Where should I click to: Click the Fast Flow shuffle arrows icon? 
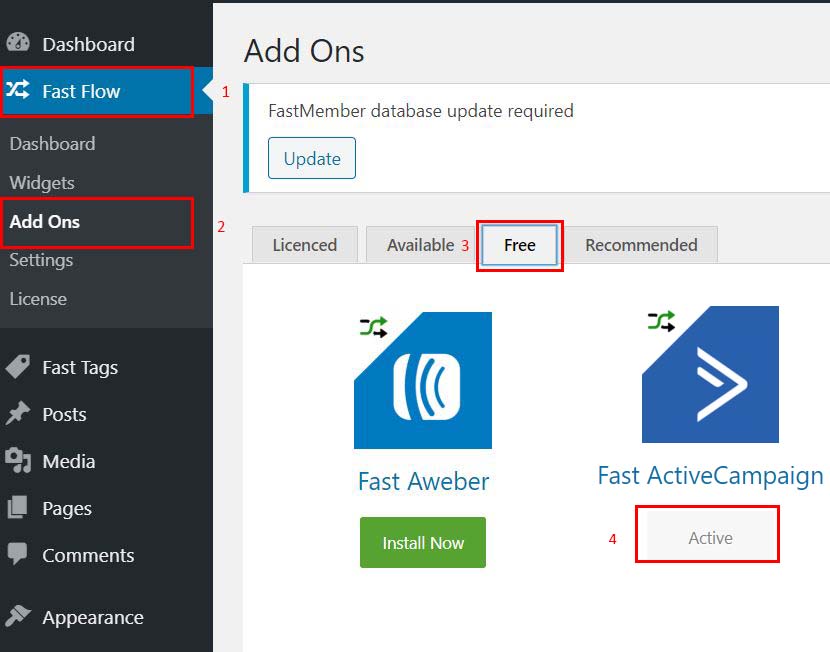point(18,89)
